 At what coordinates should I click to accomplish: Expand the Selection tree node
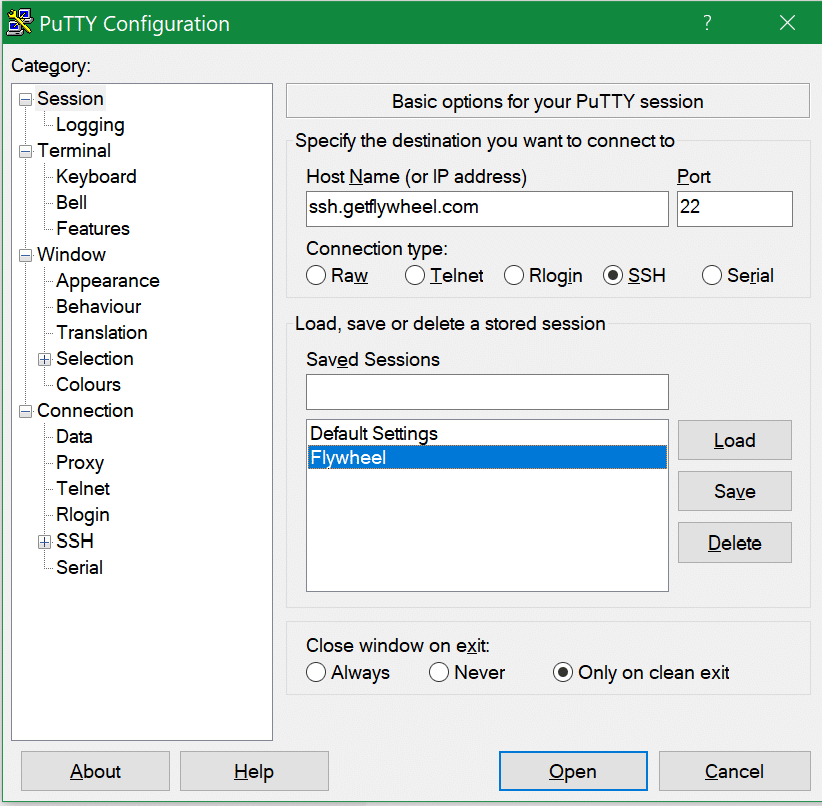44,359
